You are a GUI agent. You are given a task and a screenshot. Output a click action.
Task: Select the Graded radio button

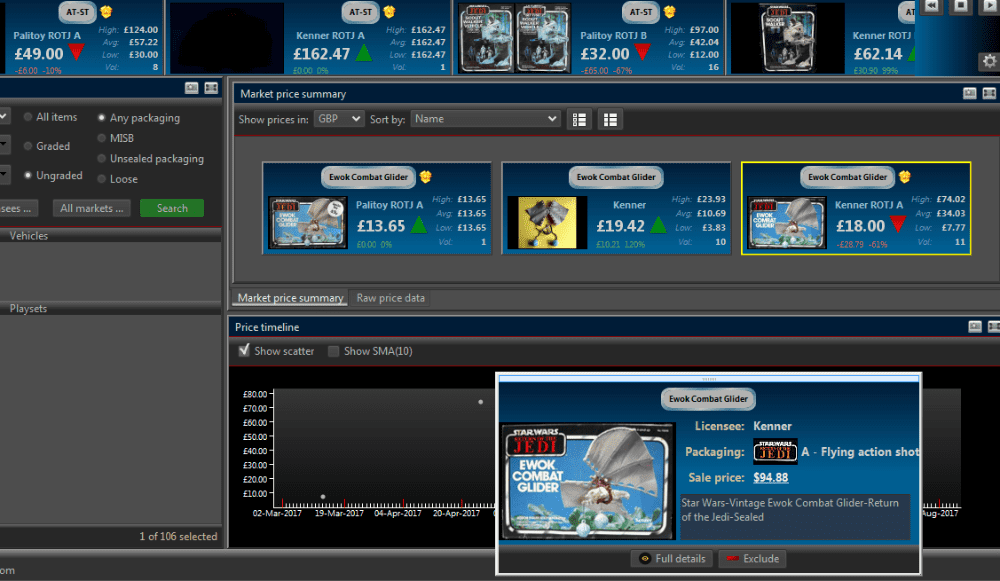click(28, 146)
